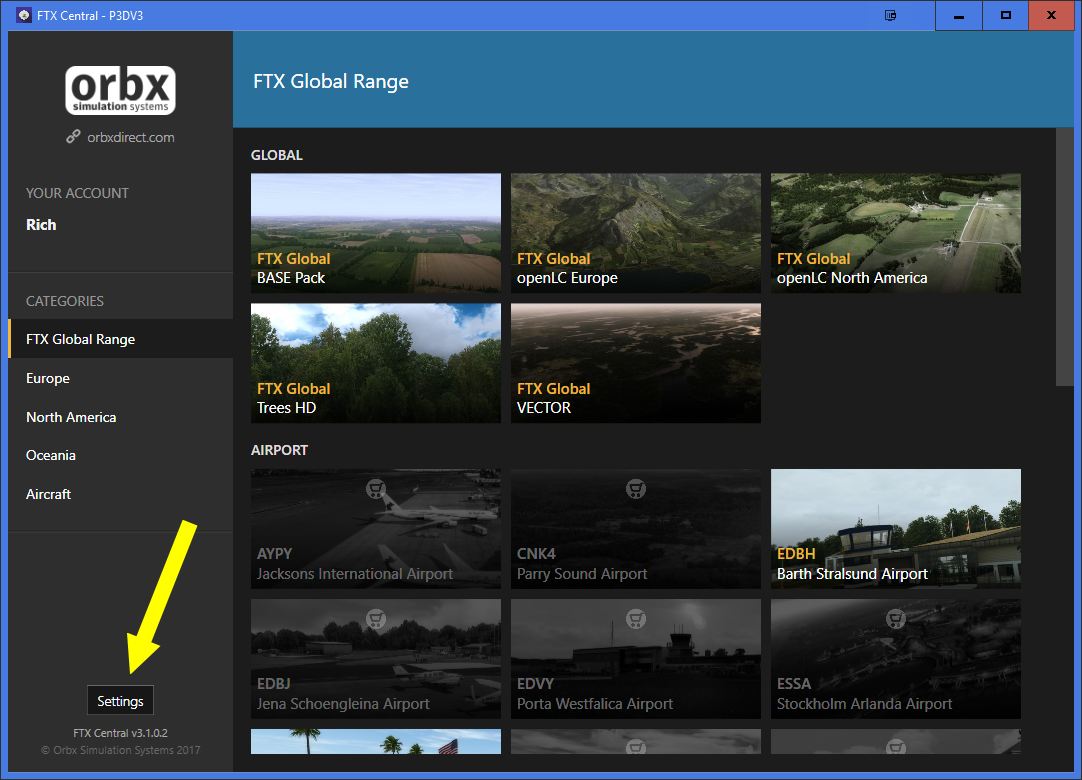Image resolution: width=1082 pixels, height=780 pixels.
Task: Open the EDBH Barth Stralsund Airport tile
Action: click(x=896, y=529)
